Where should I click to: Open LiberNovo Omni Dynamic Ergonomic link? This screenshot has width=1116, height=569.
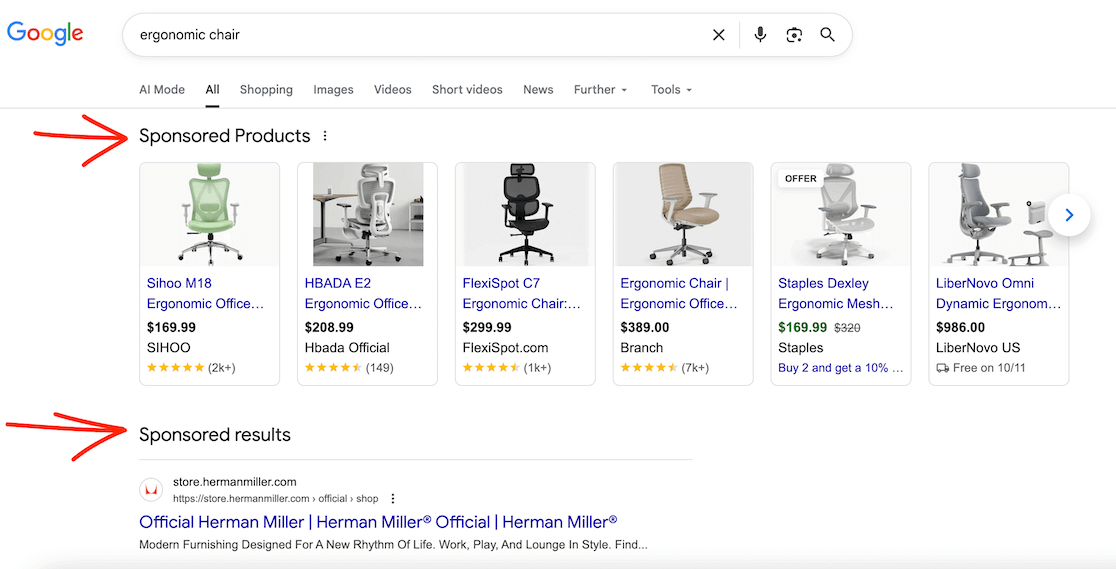point(999,293)
